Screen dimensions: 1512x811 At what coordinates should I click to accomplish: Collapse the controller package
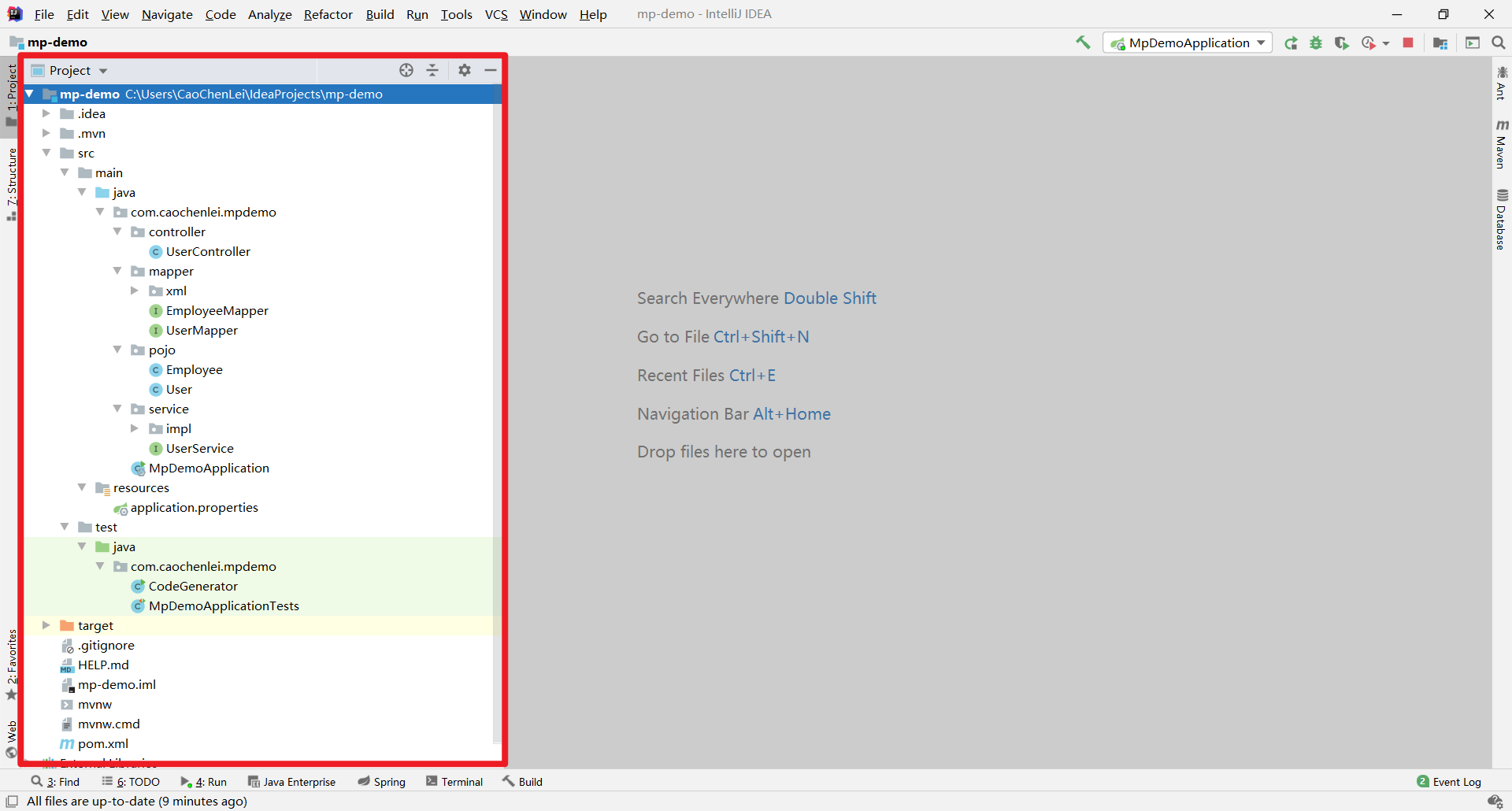117,231
